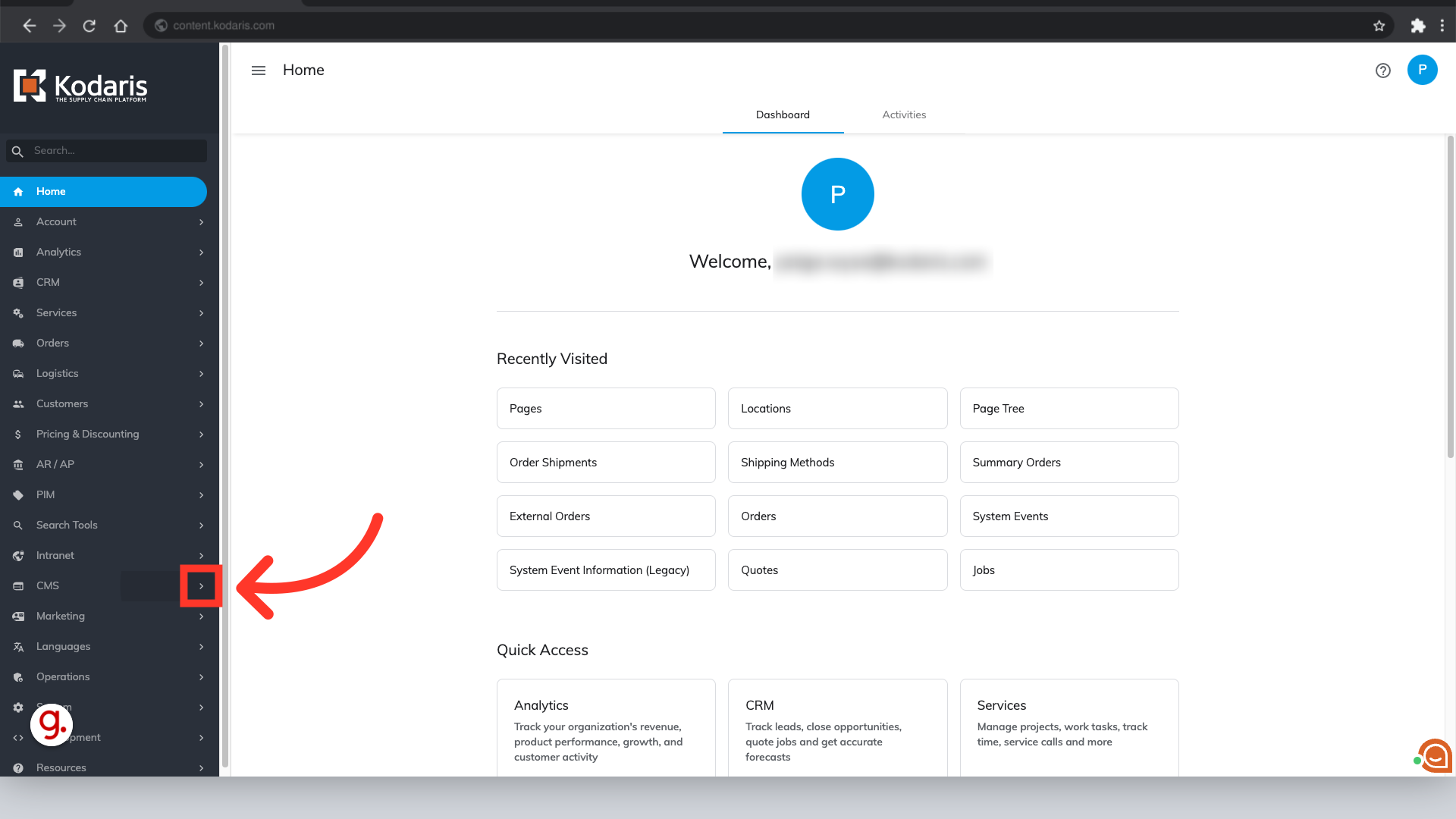This screenshot has width=1456, height=819.
Task: Click the Kodaris logo in sidebar
Action: tap(80, 86)
